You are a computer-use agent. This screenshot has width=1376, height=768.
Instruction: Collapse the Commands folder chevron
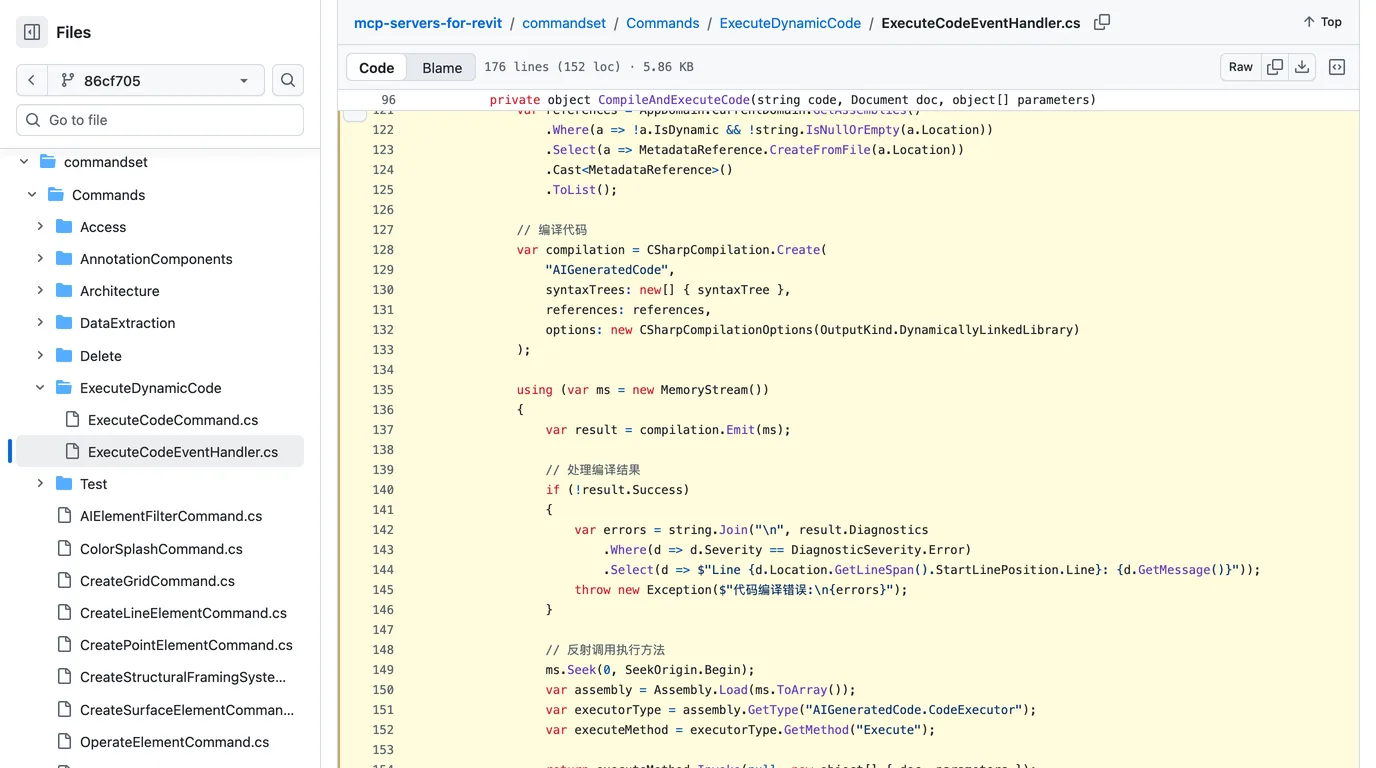point(32,195)
